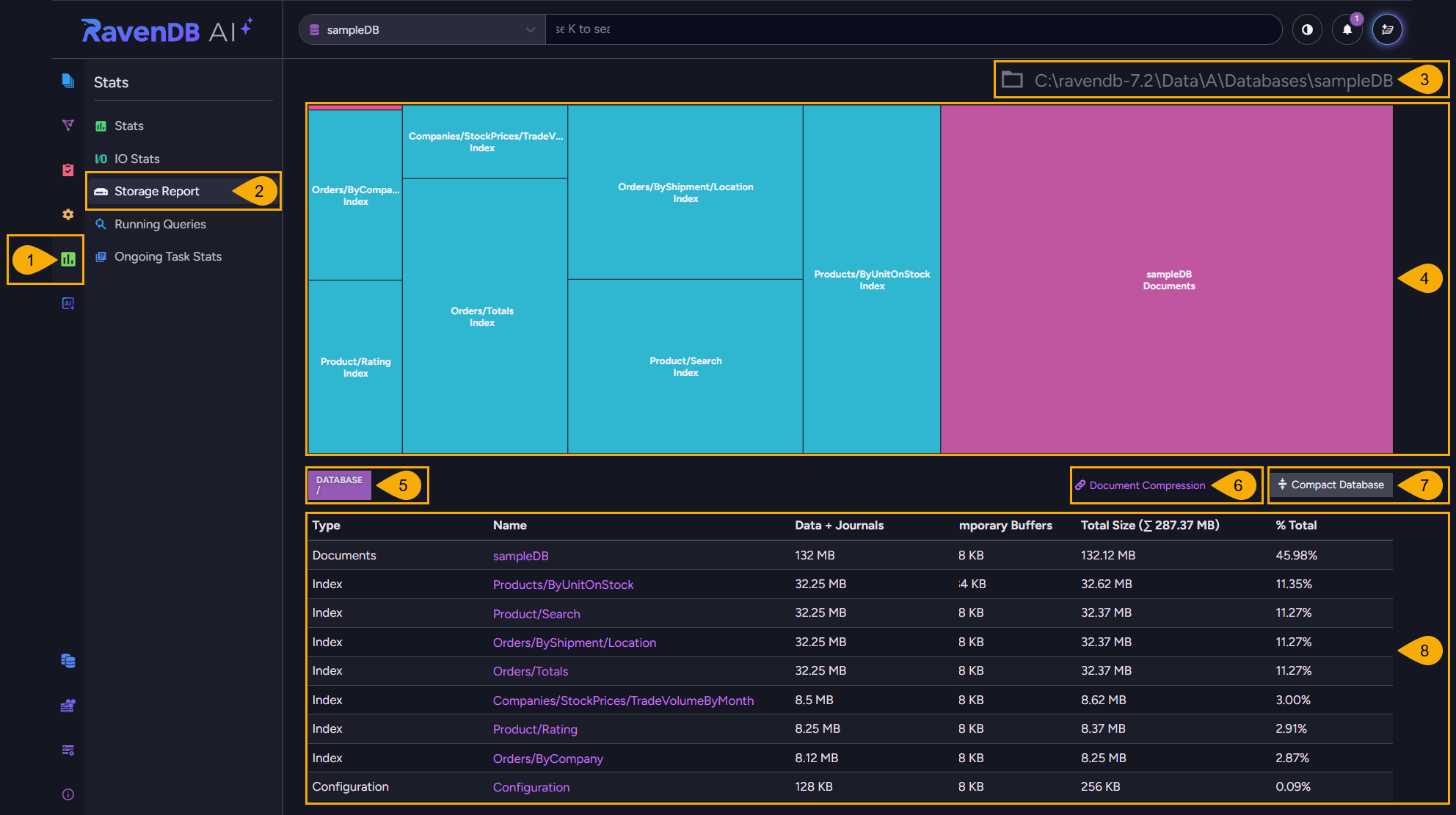Click the % Total column header

click(1296, 525)
